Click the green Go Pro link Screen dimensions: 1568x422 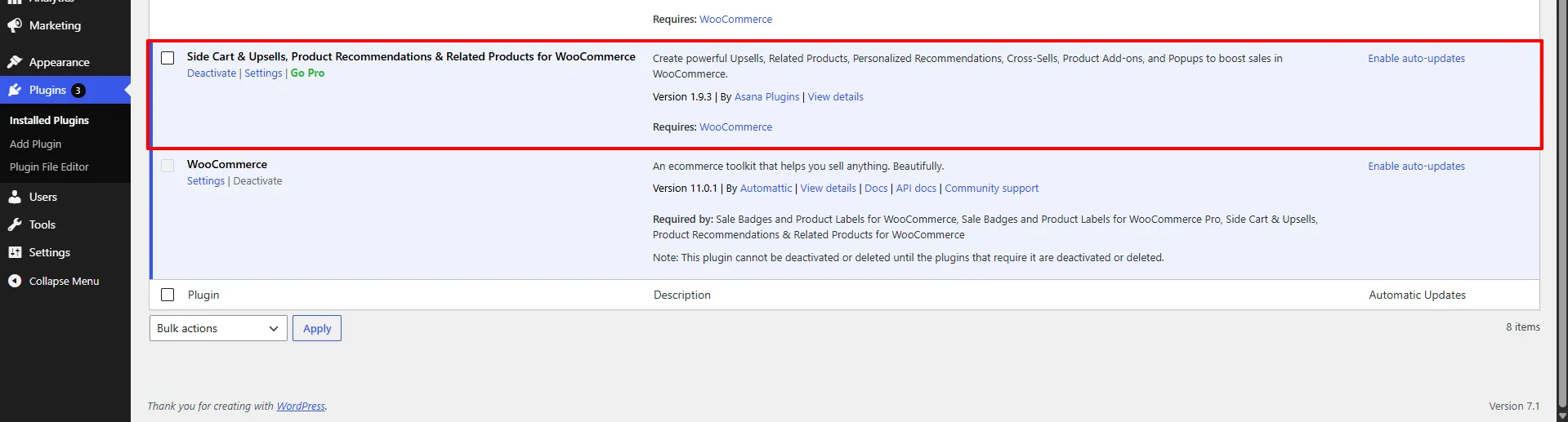(x=307, y=73)
